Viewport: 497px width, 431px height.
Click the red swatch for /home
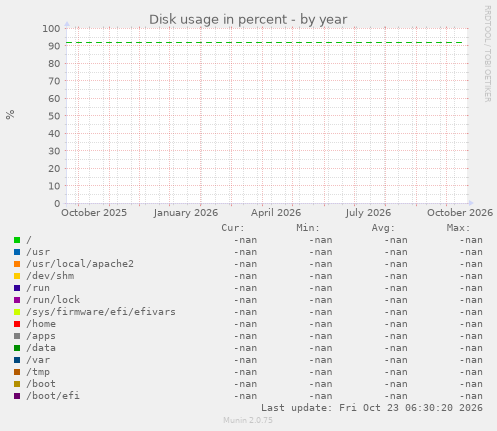[17, 324]
